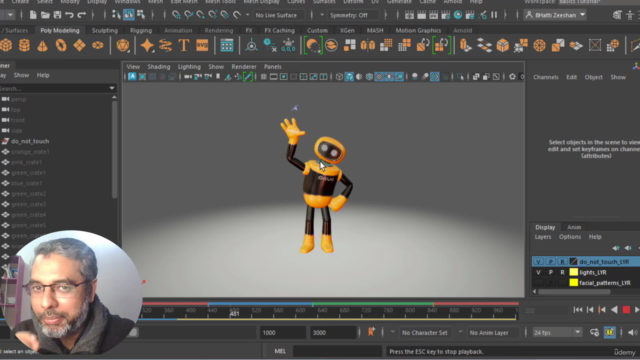
Task: Select the wireframe cube display icon
Action: (339, 77)
